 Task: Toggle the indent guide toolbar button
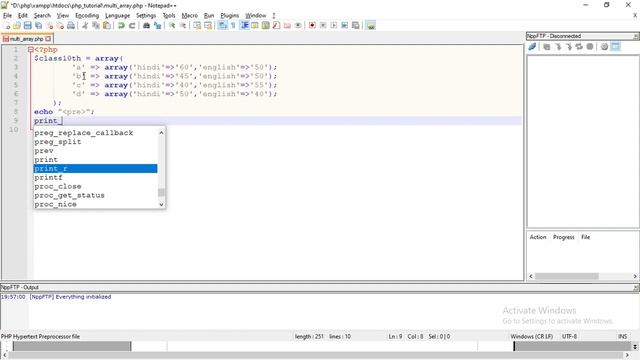click(244, 26)
